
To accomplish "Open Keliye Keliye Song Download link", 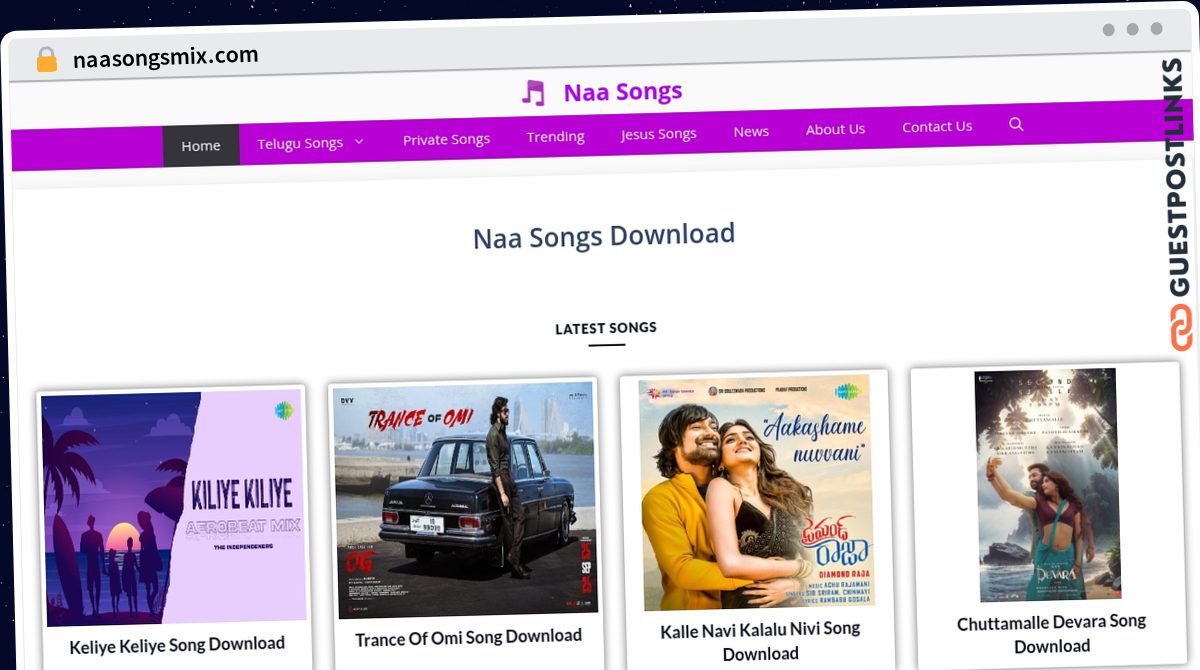I will [x=177, y=645].
